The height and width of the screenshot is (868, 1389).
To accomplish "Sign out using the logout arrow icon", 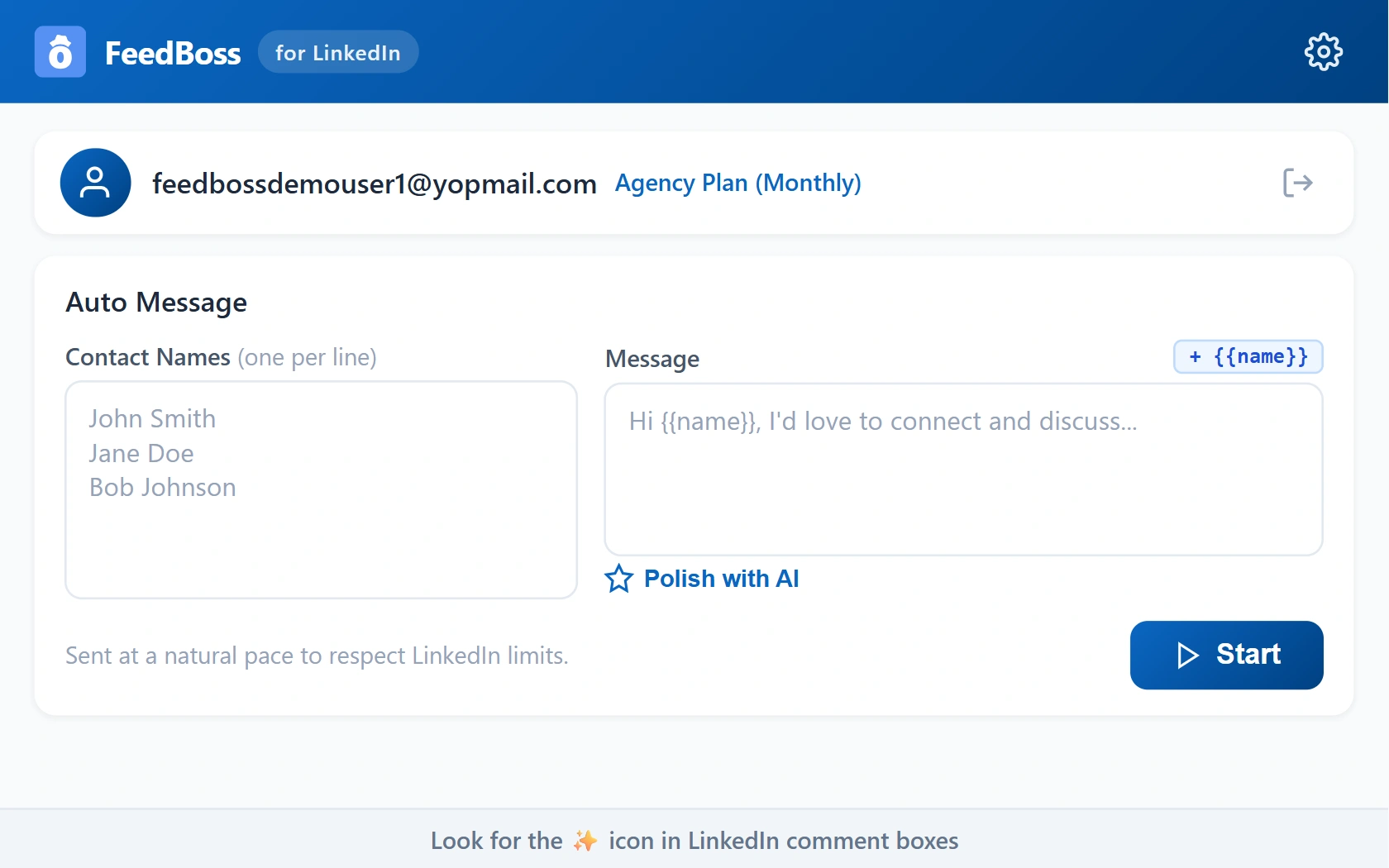I will tap(1296, 183).
